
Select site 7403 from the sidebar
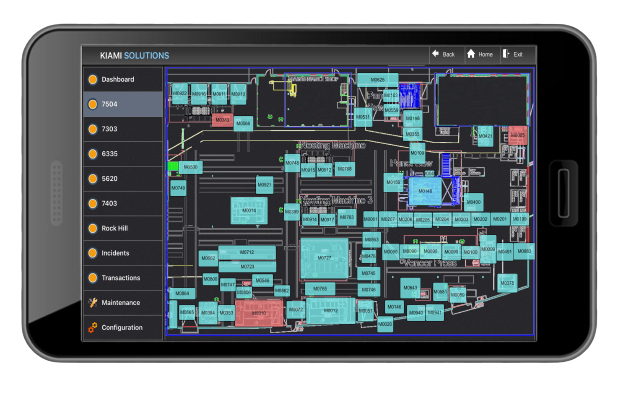[121, 203]
